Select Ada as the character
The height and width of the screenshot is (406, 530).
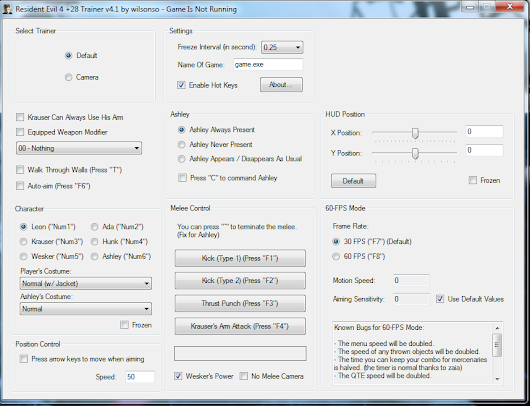94,227
